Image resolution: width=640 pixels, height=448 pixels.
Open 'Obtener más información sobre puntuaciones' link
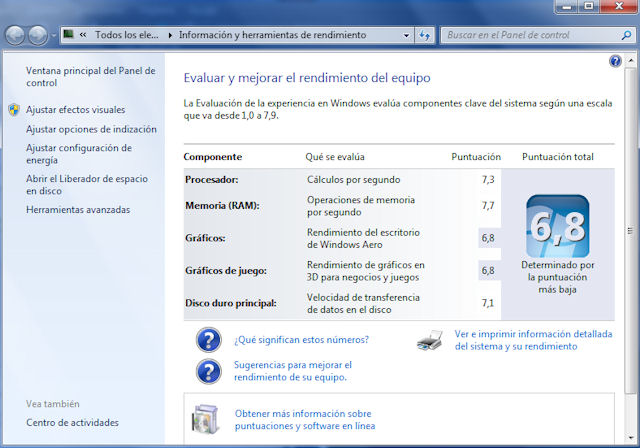(305, 420)
